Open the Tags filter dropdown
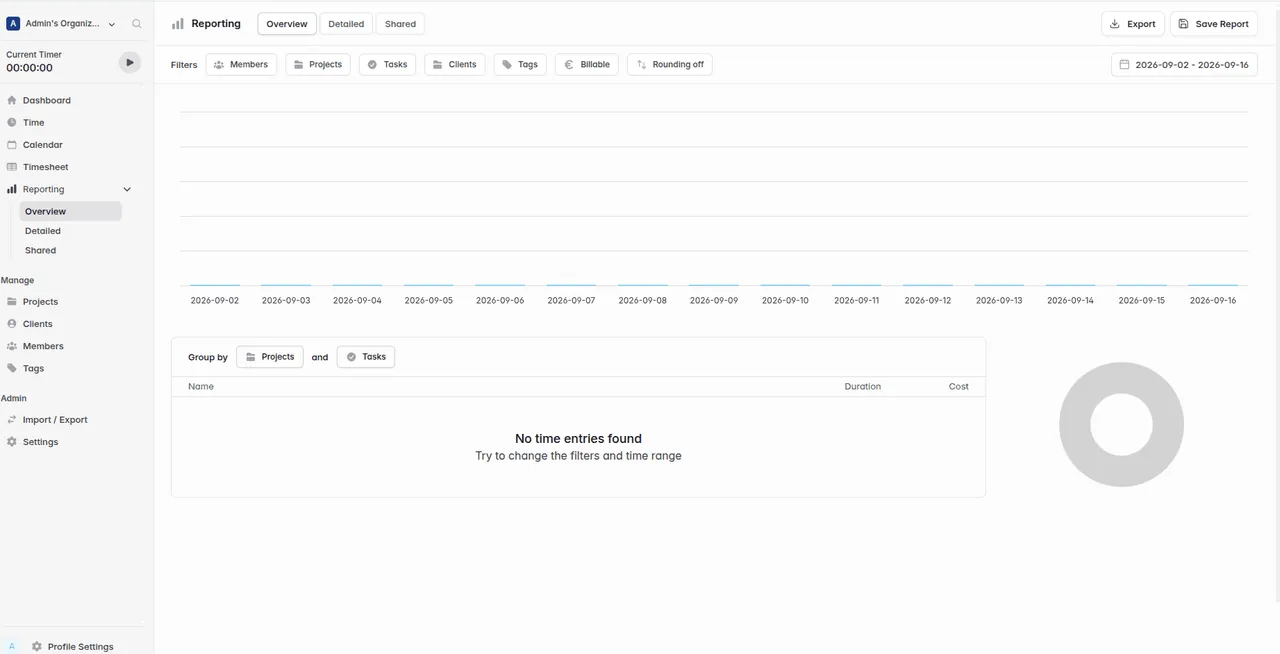The width and height of the screenshot is (1280, 654). point(520,65)
